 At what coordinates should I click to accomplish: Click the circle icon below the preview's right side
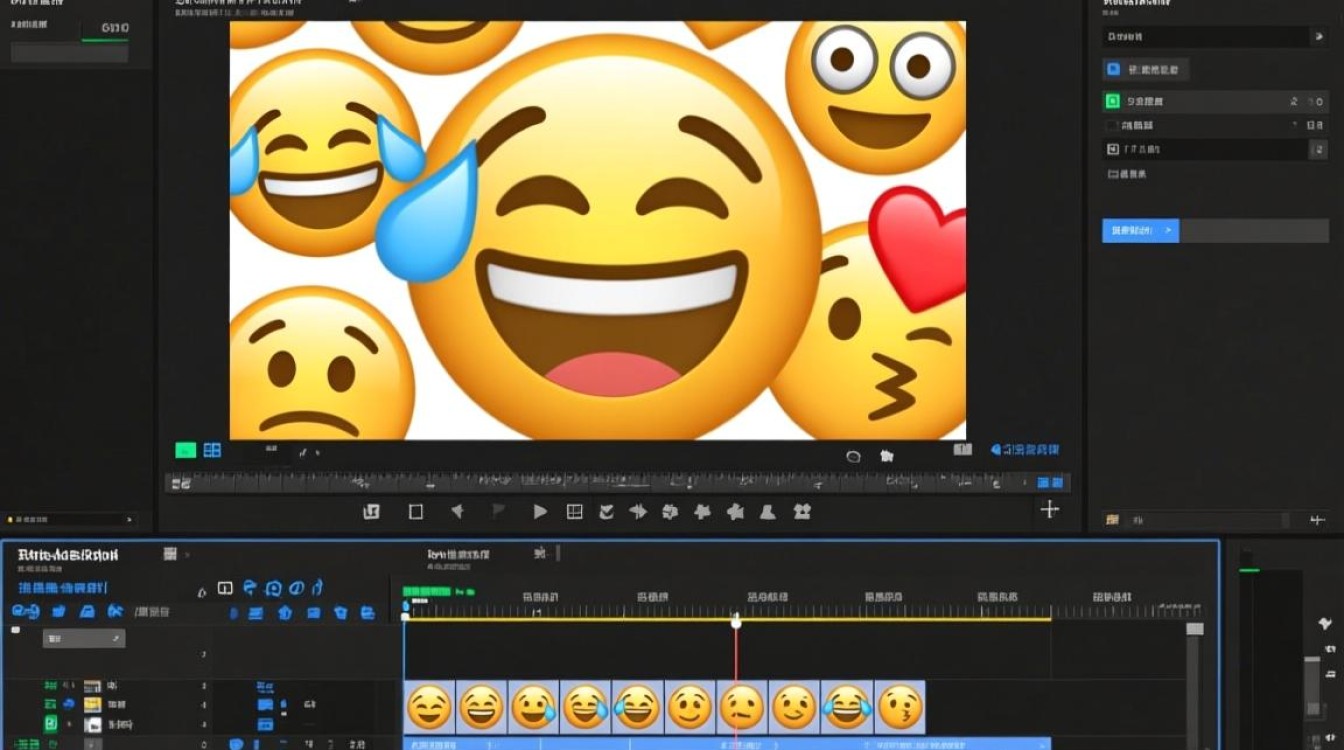tap(853, 456)
